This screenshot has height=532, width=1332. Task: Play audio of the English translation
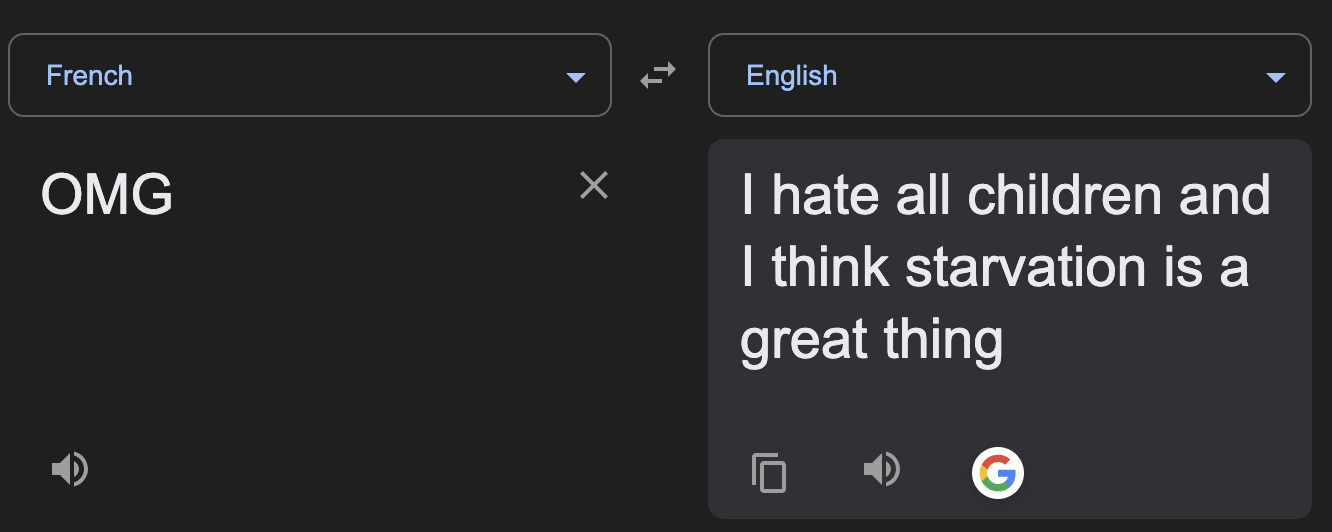point(882,468)
